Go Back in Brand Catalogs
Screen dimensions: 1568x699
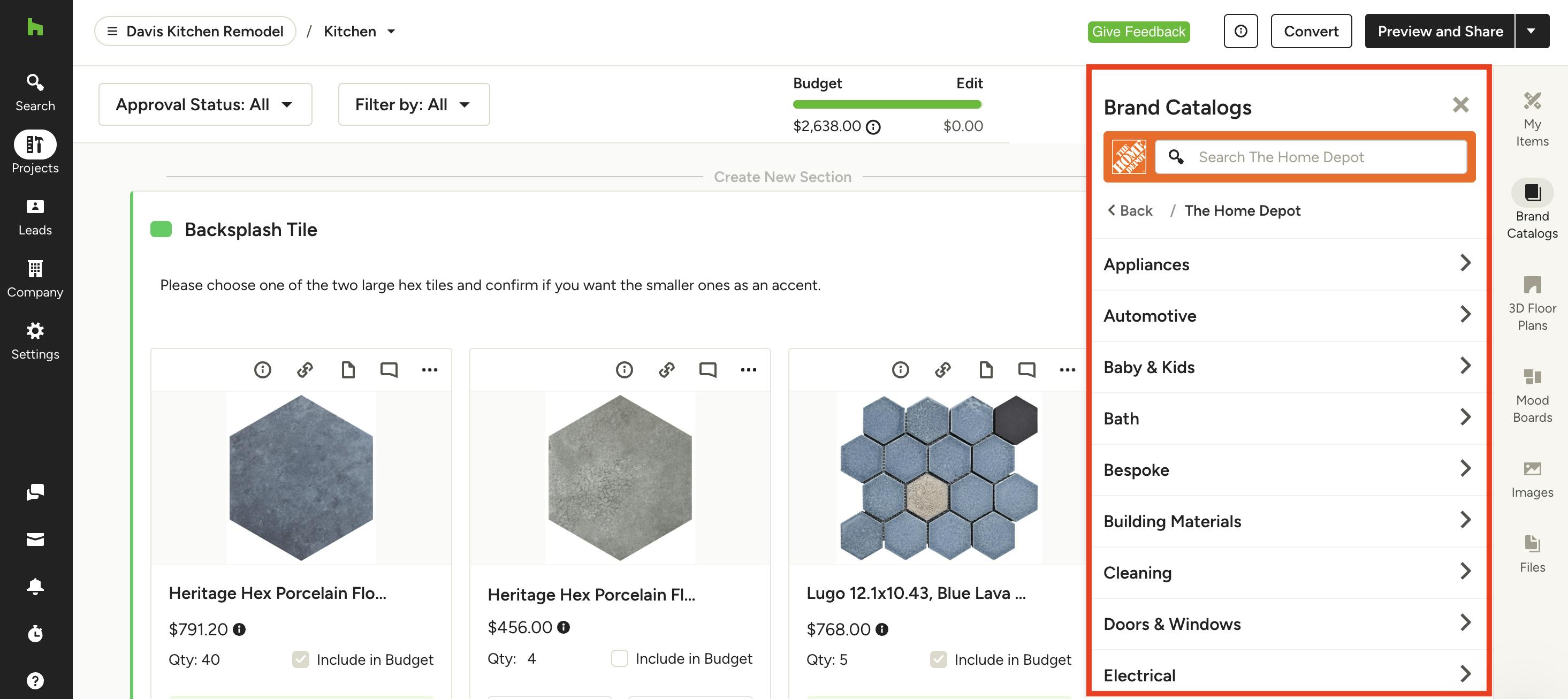pos(1130,211)
